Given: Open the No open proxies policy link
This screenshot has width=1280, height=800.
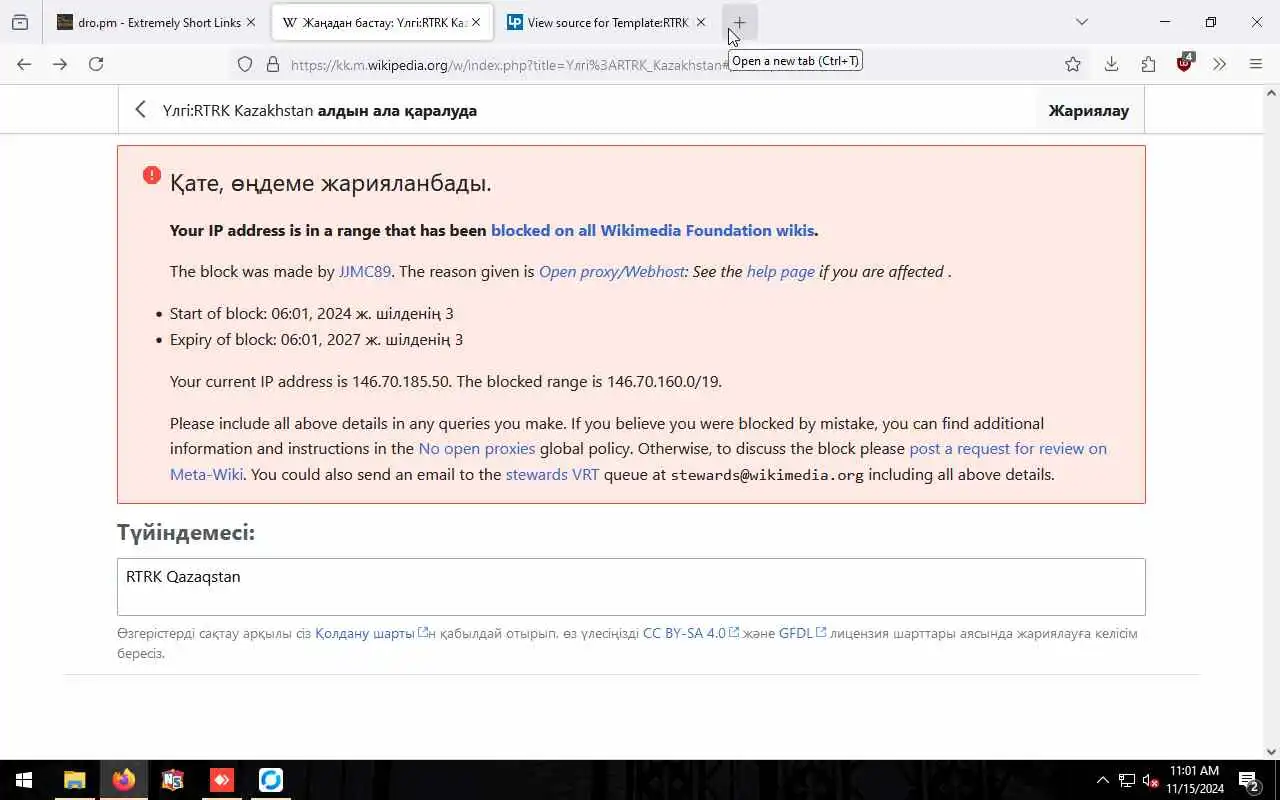Looking at the screenshot, I should tap(477, 449).
